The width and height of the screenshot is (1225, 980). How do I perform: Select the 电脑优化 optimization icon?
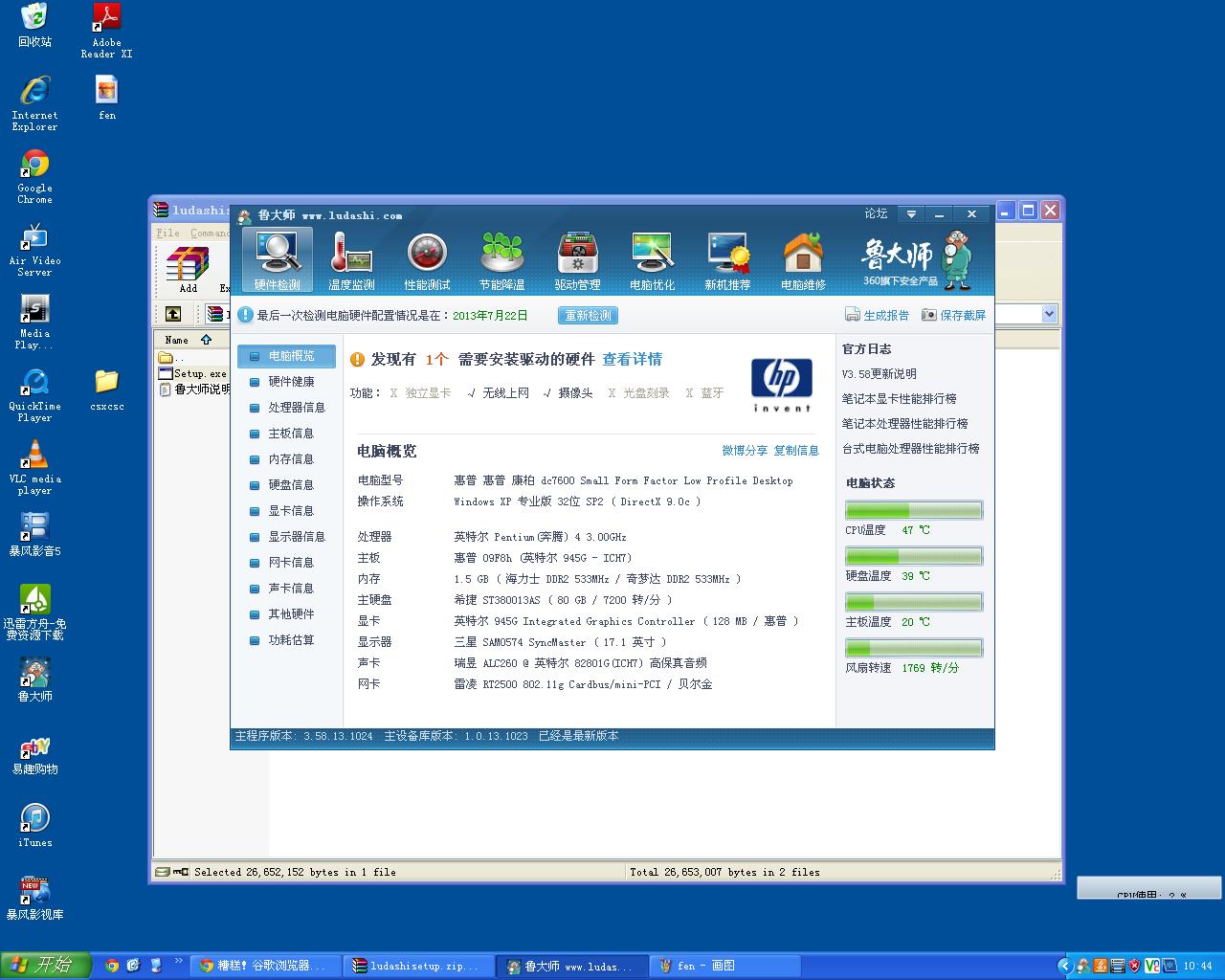click(652, 259)
